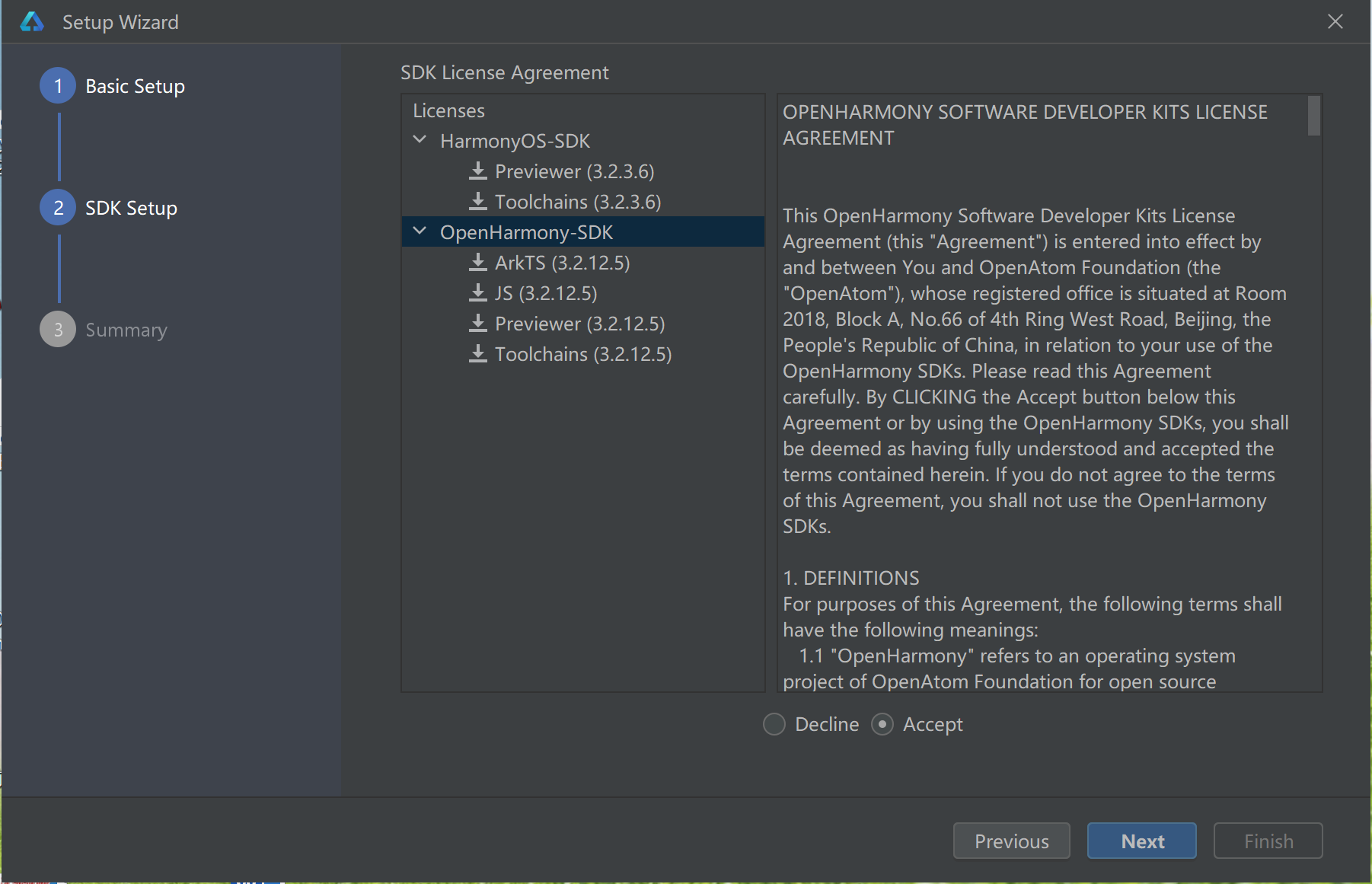
Task: Select Previewer (3.2.12.5) item text
Action: click(579, 324)
